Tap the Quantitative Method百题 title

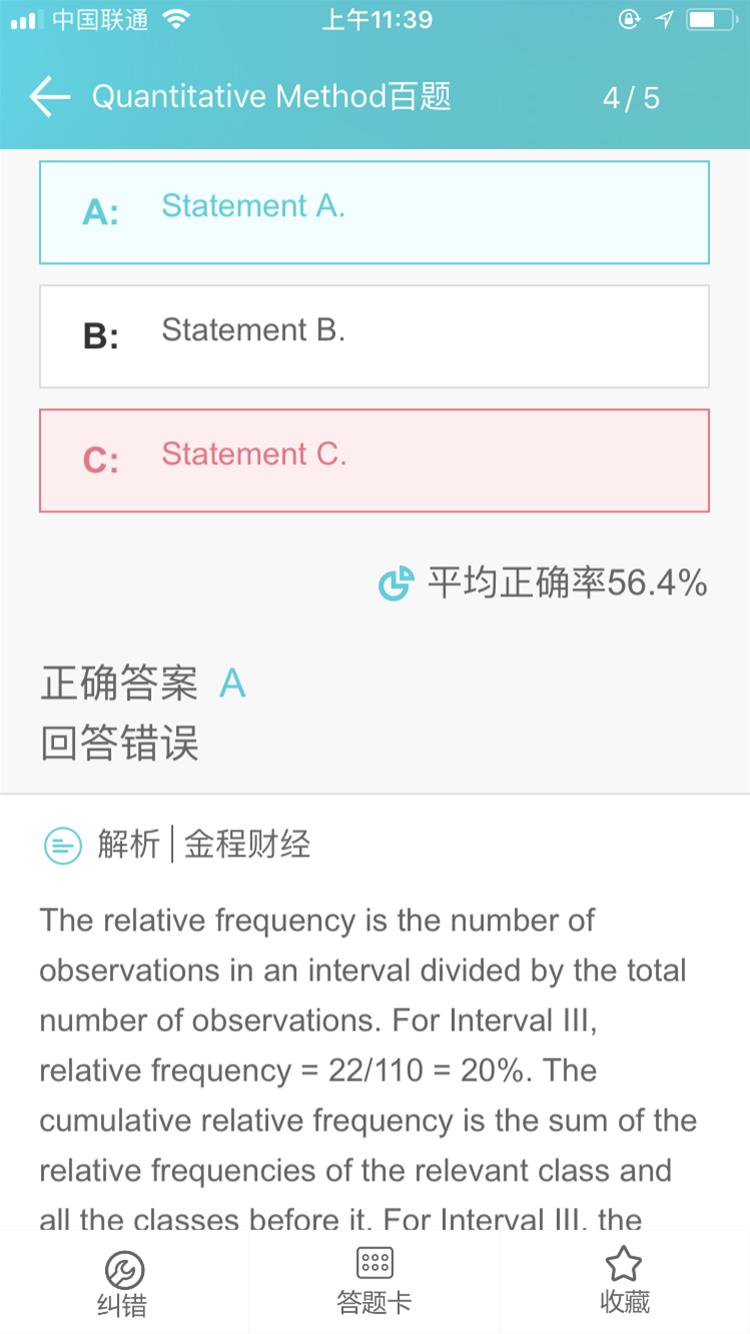271,97
